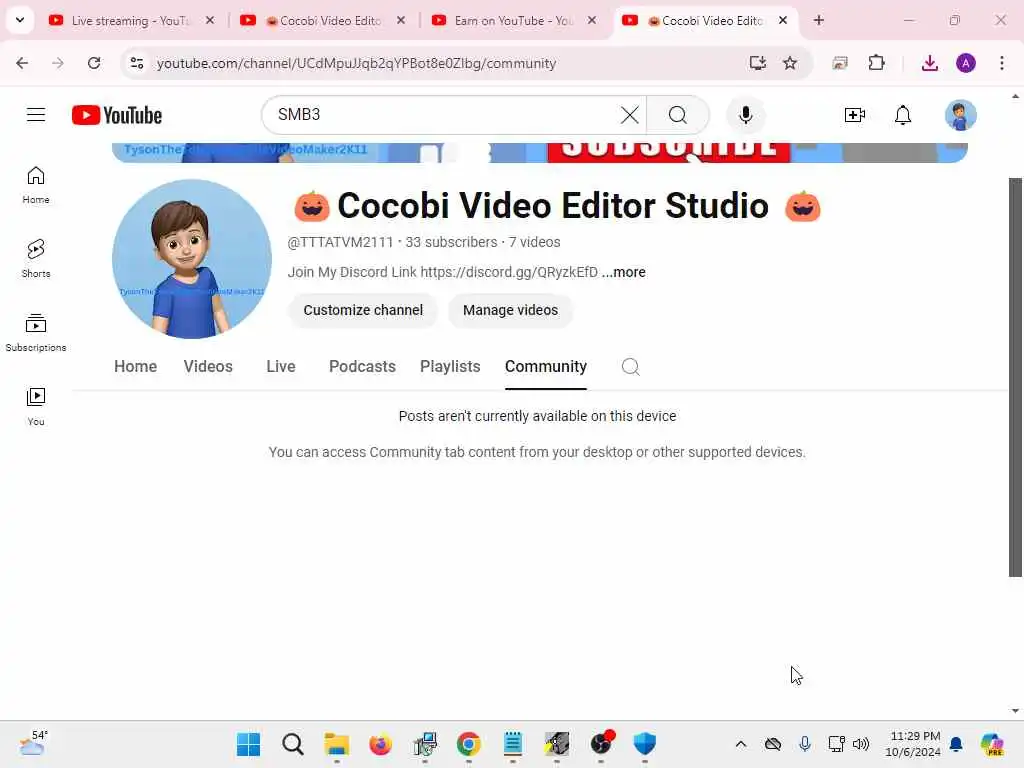Image resolution: width=1024 pixels, height=768 pixels.
Task: Show hidden system tray icons
Action: (741, 743)
